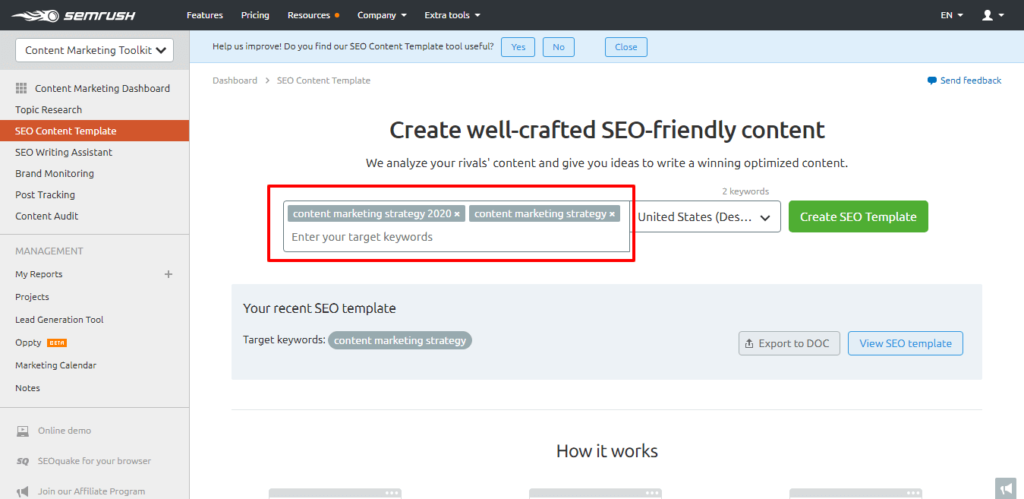Expand the United States database dropdown
Image resolution: width=1024 pixels, height=499 pixels.
[x=705, y=217]
